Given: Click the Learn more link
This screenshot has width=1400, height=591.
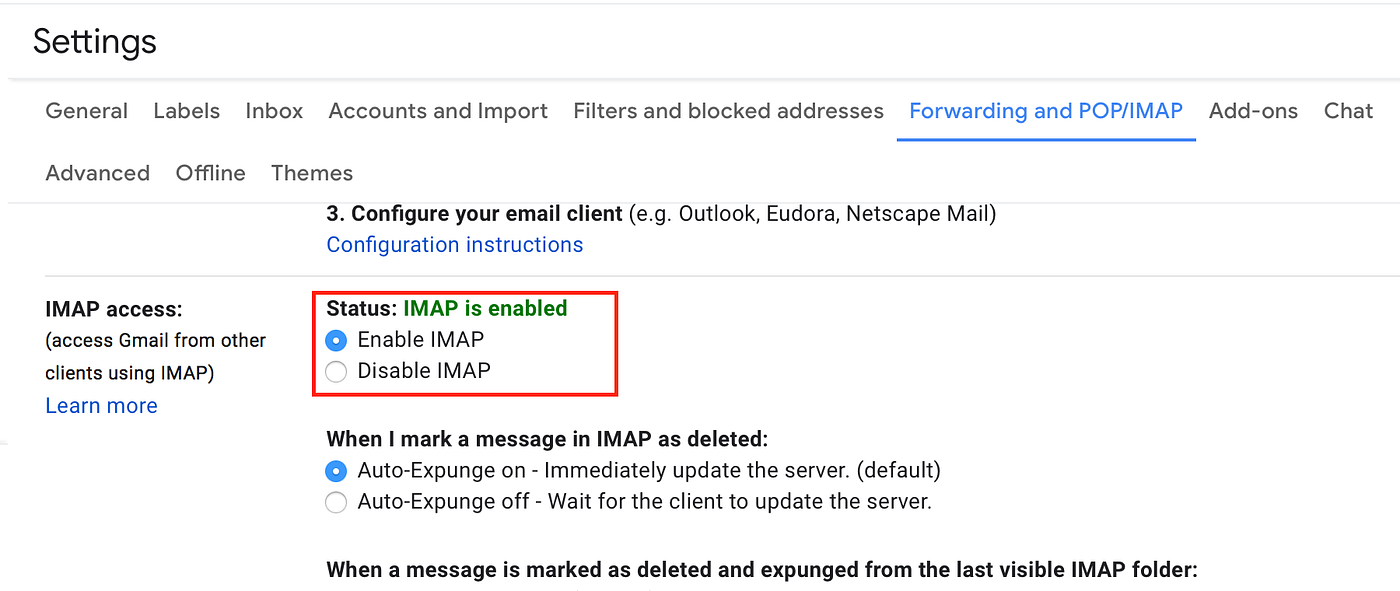Looking at the screenshot, I should pyautogui.click(x=102, y=406).
